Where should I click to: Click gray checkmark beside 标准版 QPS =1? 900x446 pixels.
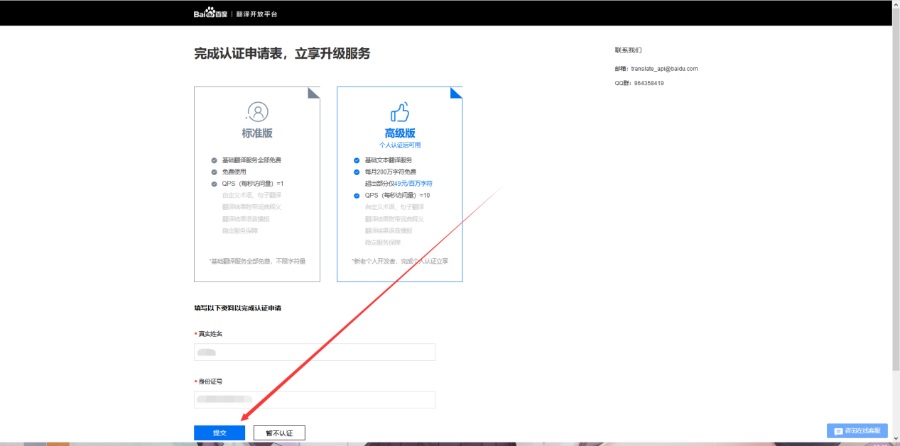[214, 184]
